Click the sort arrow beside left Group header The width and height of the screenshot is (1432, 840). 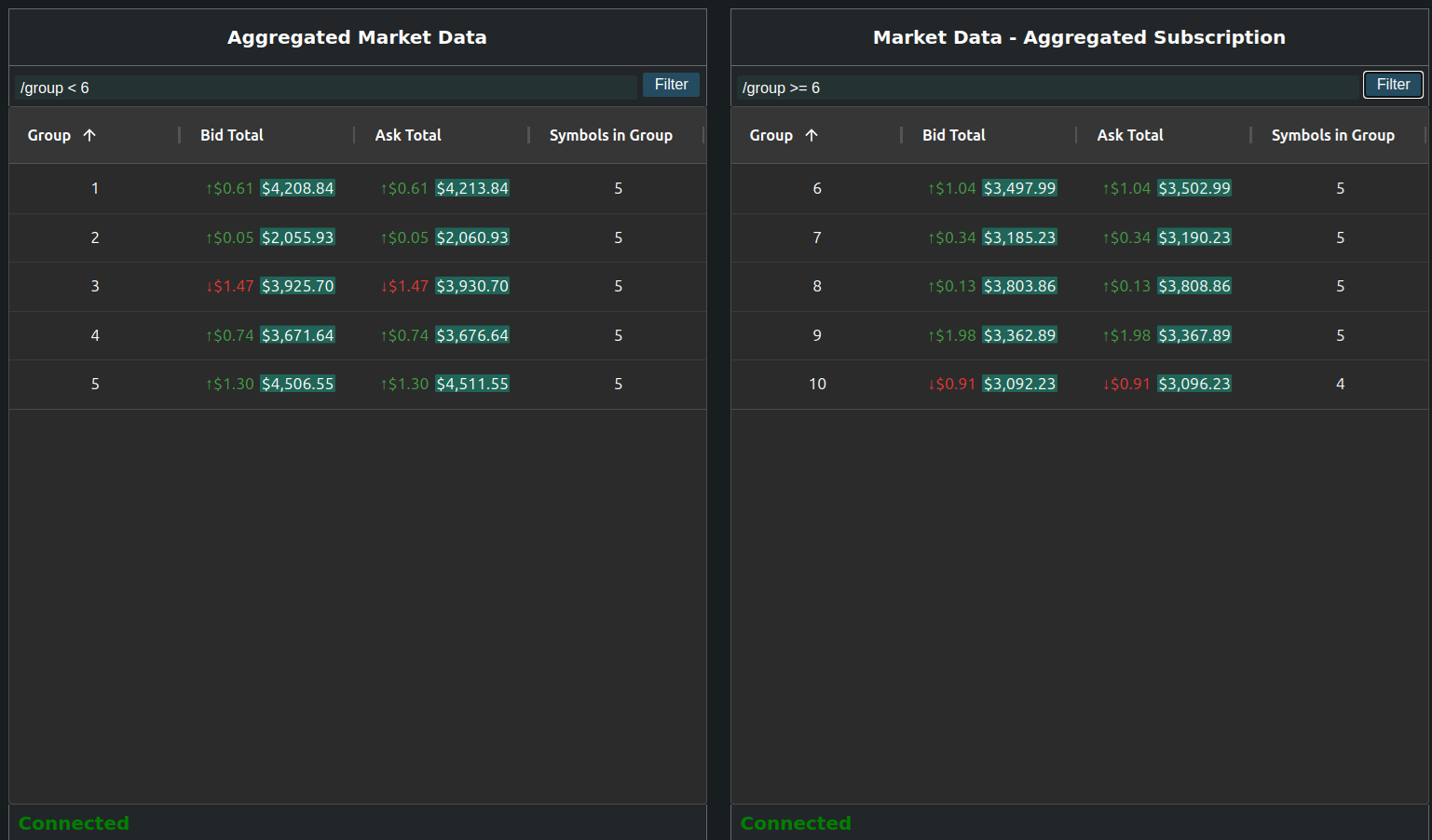point(89,135)
